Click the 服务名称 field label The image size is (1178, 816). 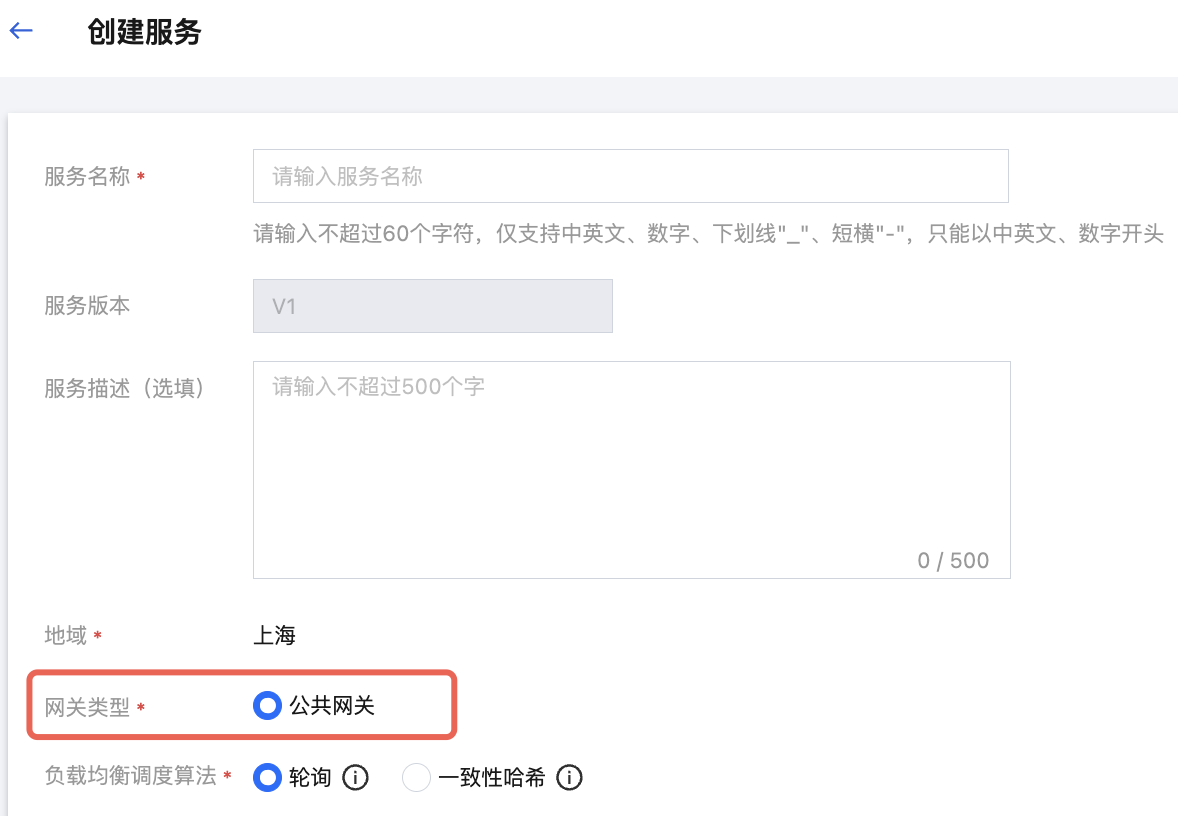87,177
